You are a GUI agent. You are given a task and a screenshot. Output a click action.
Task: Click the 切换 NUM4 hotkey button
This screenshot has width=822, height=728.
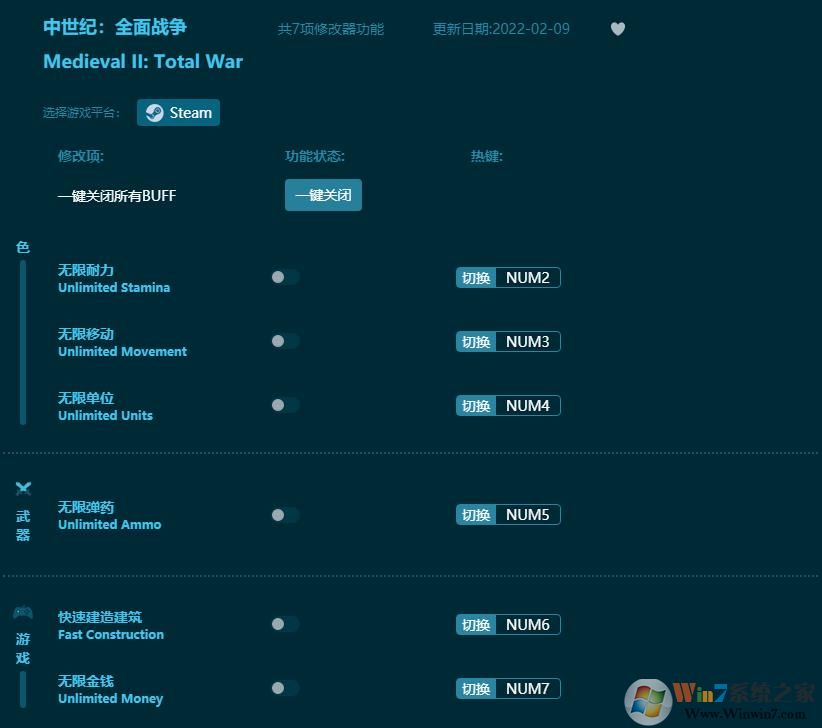coord(507,405)
